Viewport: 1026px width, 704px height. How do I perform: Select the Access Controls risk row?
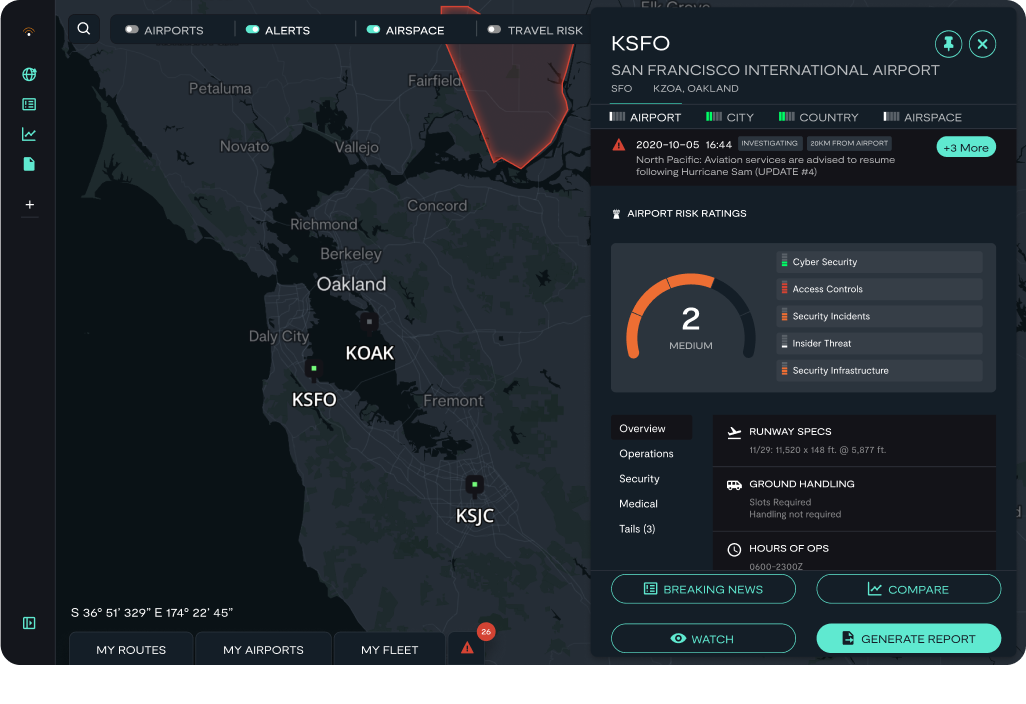[879, 289]
